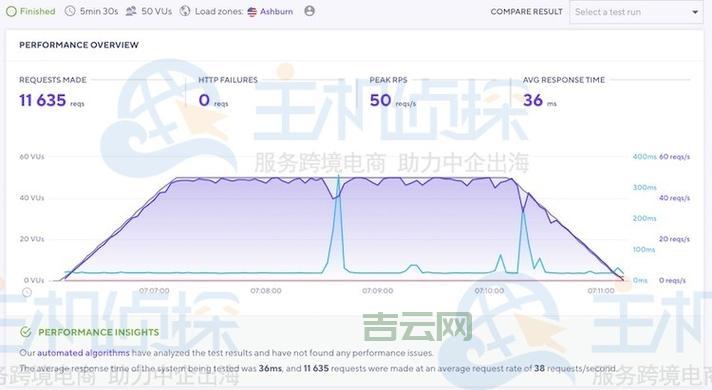Click the 07:10:00 time axis label
Viewport: 712px width, 390px height.
click(x=490, y=291)
